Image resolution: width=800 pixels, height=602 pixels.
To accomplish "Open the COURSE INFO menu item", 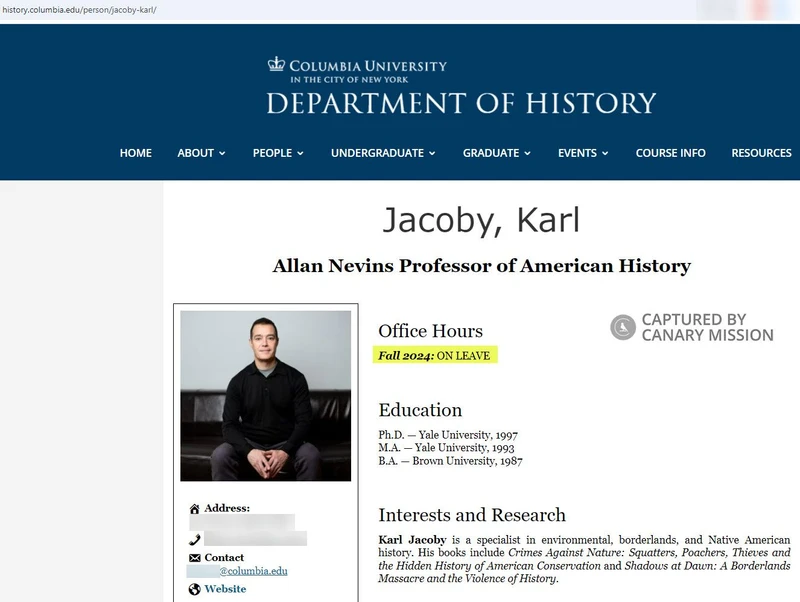I will pyautogui.click(x=670, y=153).
